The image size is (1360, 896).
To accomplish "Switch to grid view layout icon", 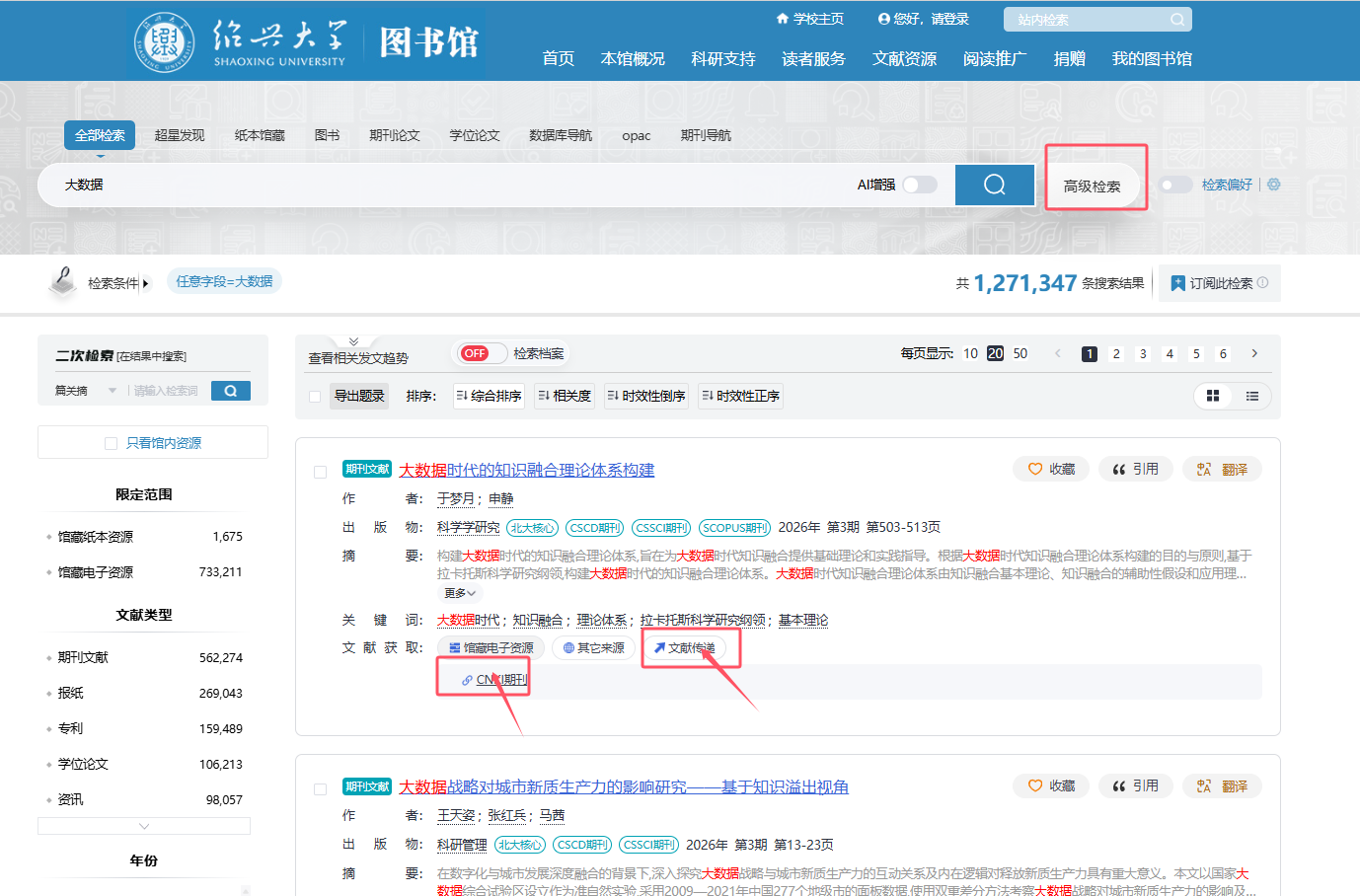I will click(x=1213, y=396).
